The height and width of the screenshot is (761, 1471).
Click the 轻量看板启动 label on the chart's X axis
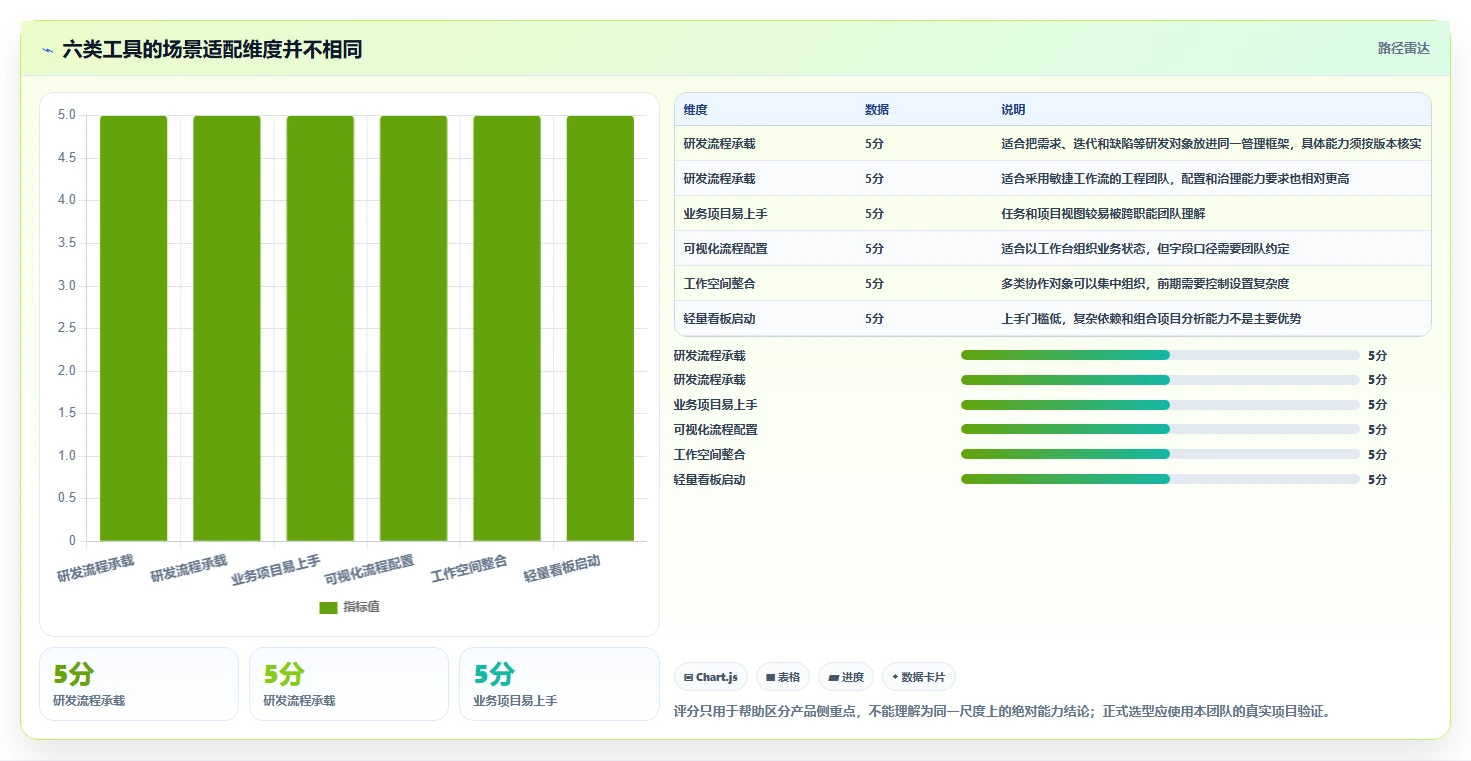562,569
